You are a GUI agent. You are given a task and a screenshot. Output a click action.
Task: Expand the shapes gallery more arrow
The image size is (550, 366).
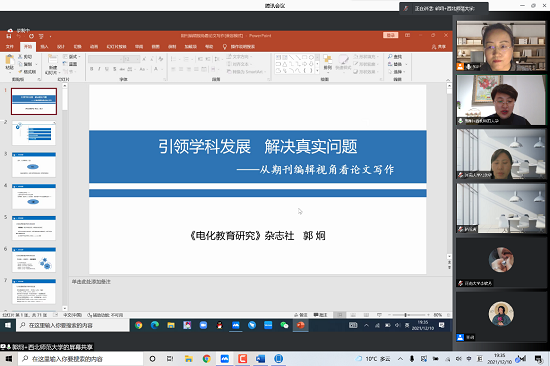pyautogui.click(x=317, y=71)
